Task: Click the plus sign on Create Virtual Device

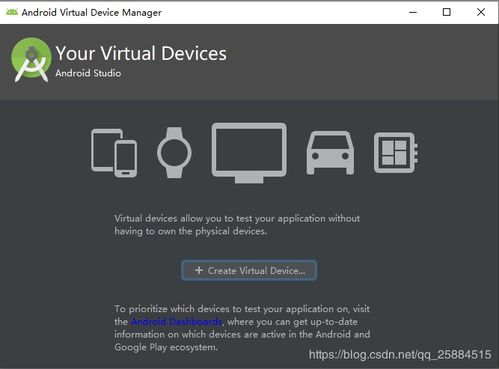Action: tap(199, 270)
